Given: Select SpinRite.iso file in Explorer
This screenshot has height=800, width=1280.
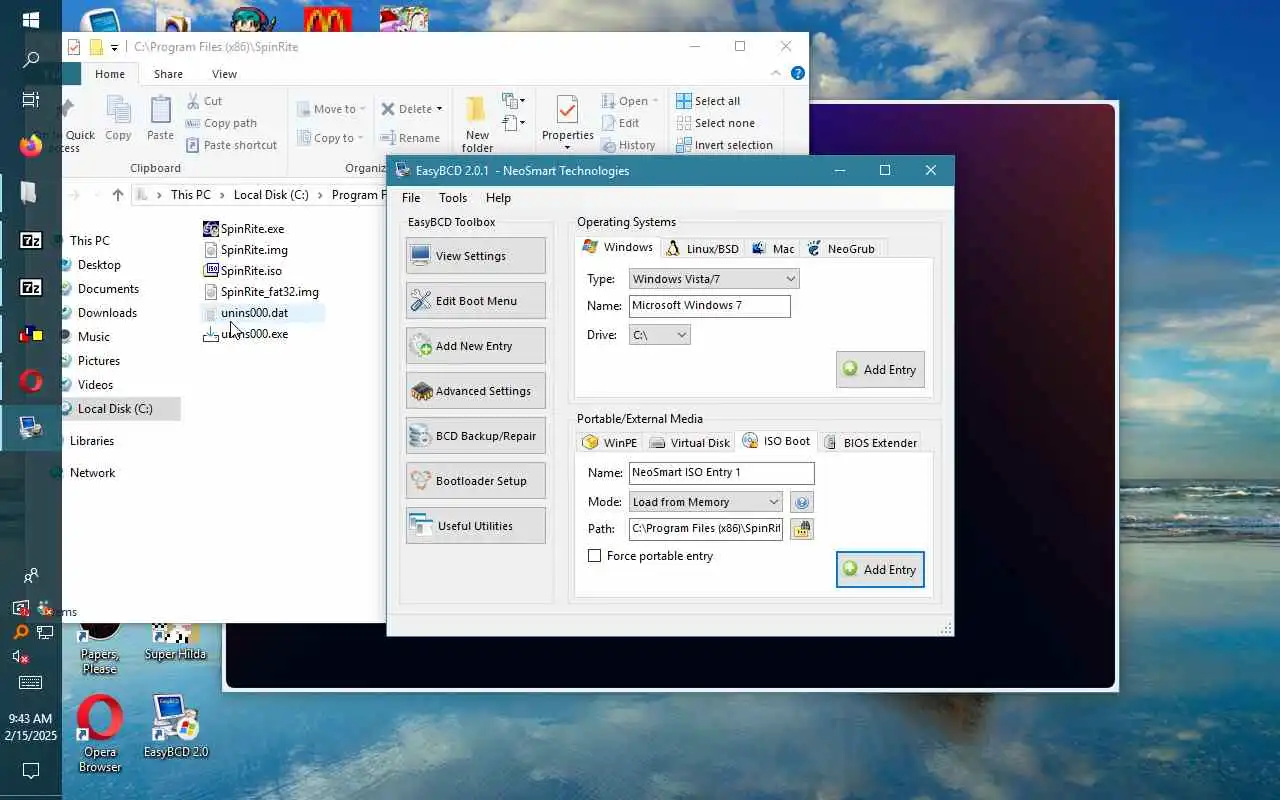Looking at the screenshot, I should tap(242, 271).
